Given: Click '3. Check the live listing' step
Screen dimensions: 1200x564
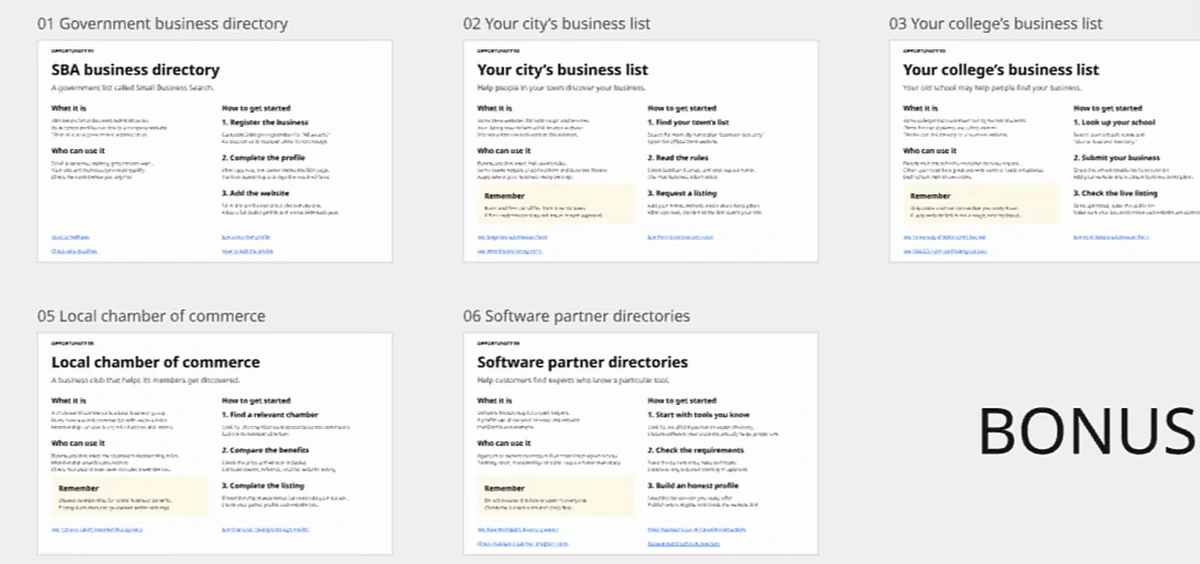Looking at the screenshot, I should click(1115, 193).
